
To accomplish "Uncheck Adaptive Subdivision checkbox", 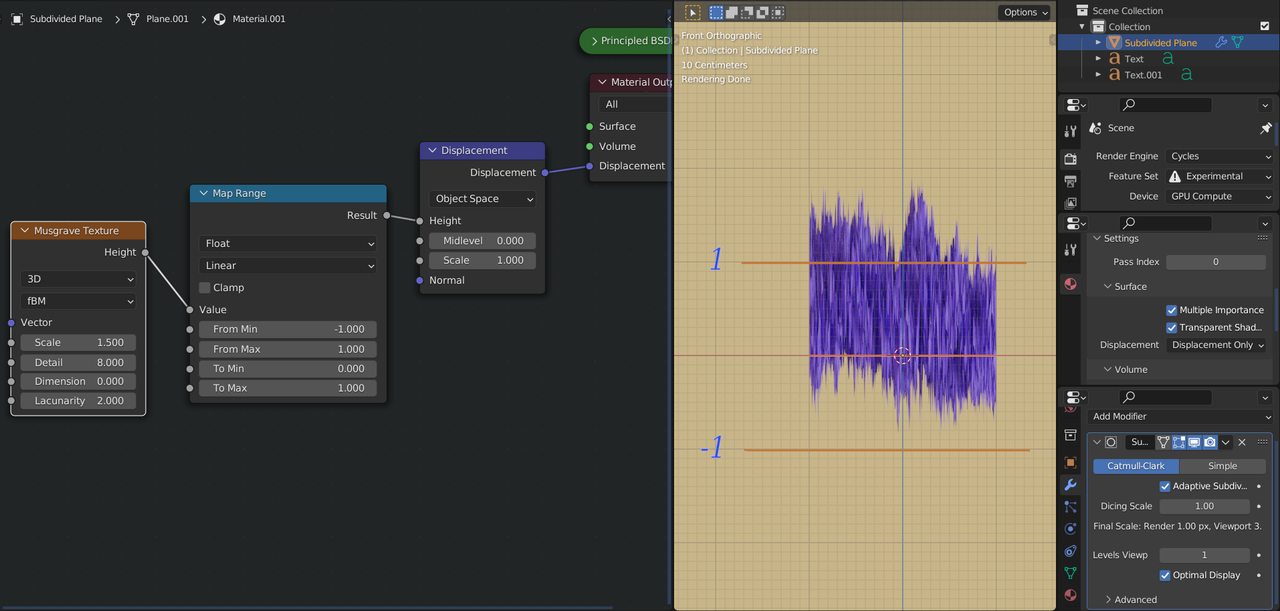I will pos(1165,486).
